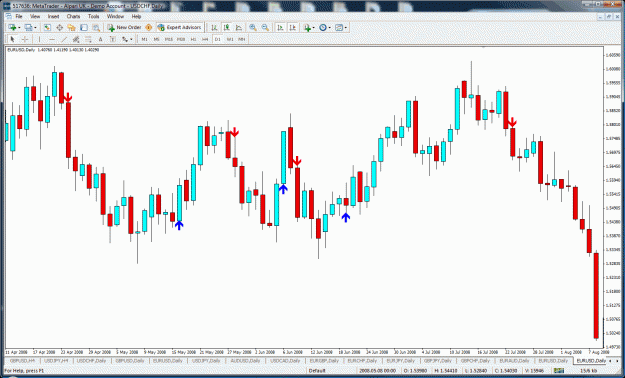Launch MetaEditor from the toolbar
This screenshot has width=625, height=378.
point(148,28)
